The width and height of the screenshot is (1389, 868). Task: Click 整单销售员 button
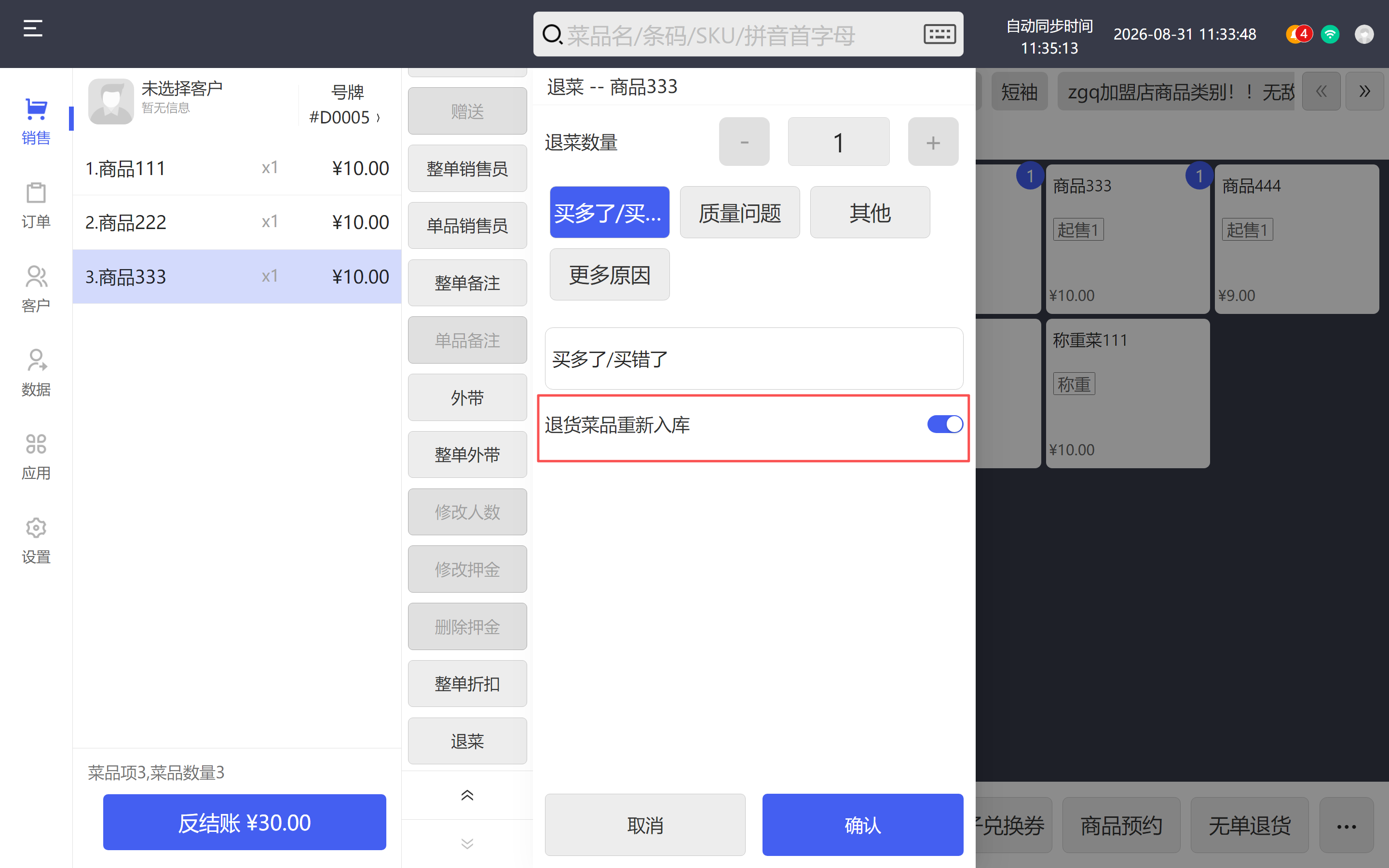(x=467, y=168)
